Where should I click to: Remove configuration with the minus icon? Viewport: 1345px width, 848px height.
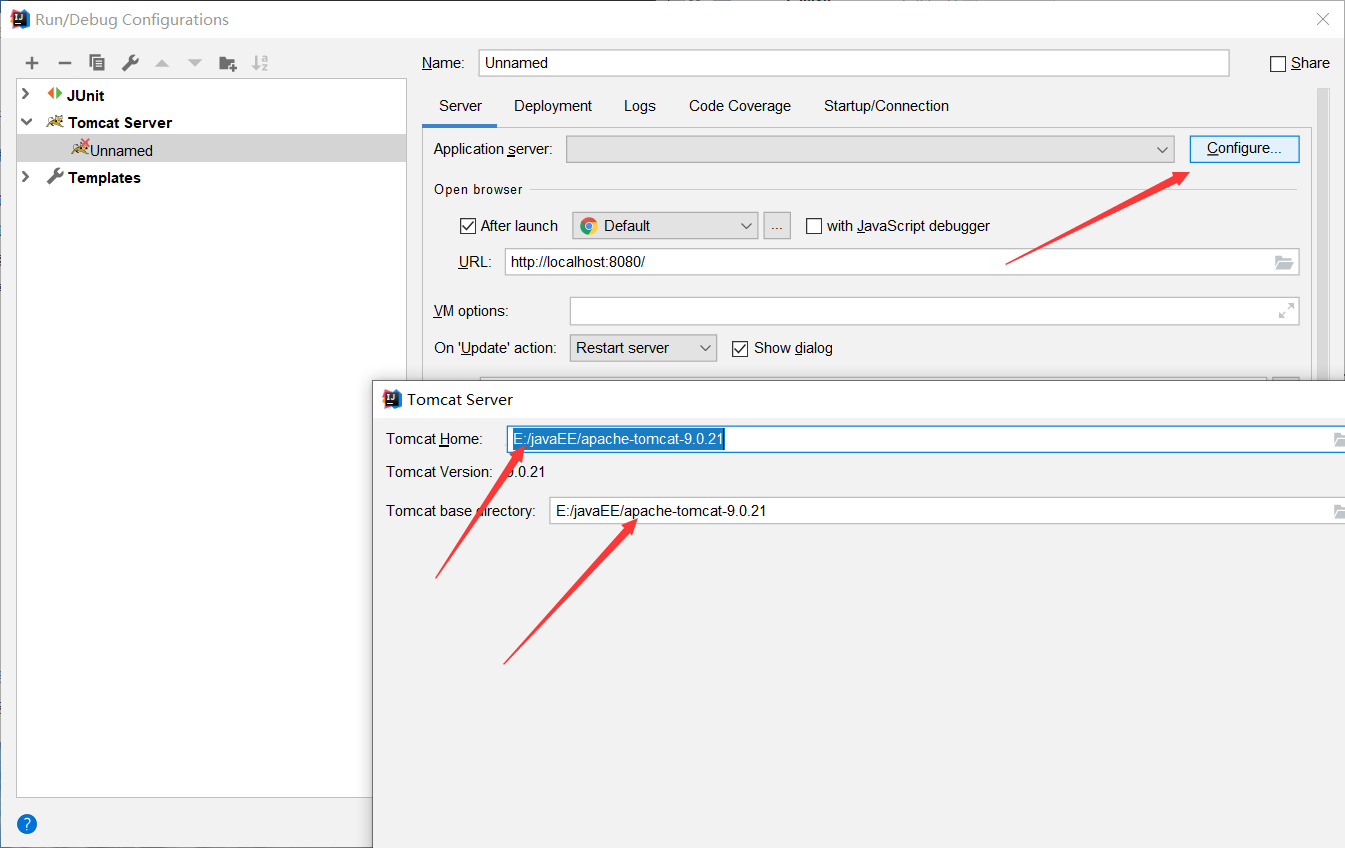coord(64,63)
